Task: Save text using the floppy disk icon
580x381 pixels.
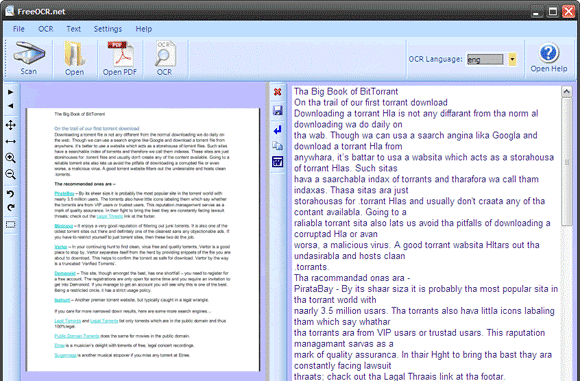Action: coord(277,110)
